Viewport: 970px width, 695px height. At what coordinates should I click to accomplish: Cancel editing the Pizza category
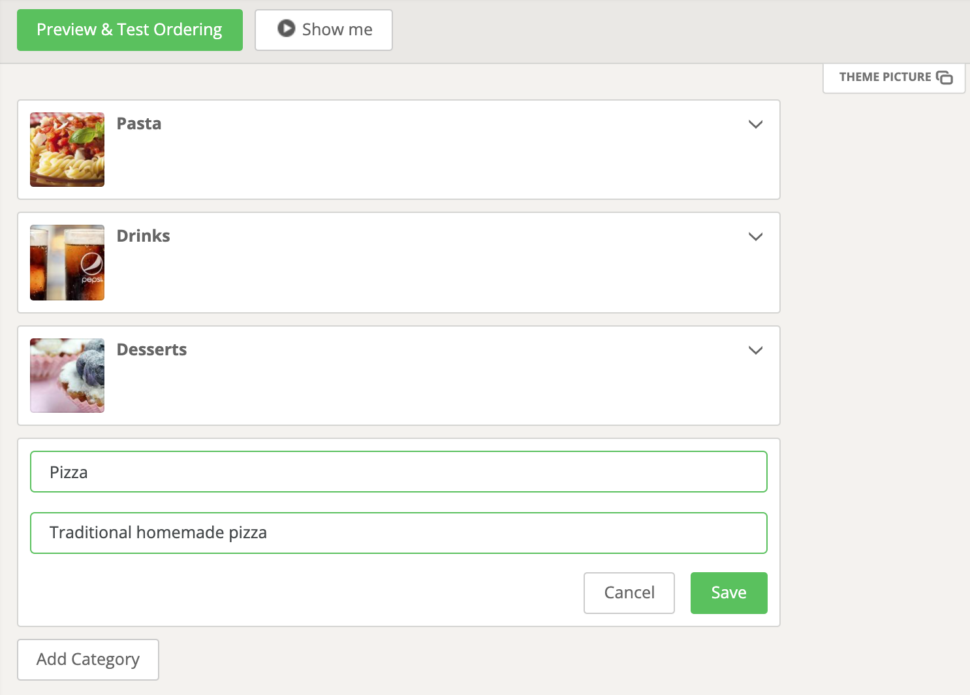(629, 592)
